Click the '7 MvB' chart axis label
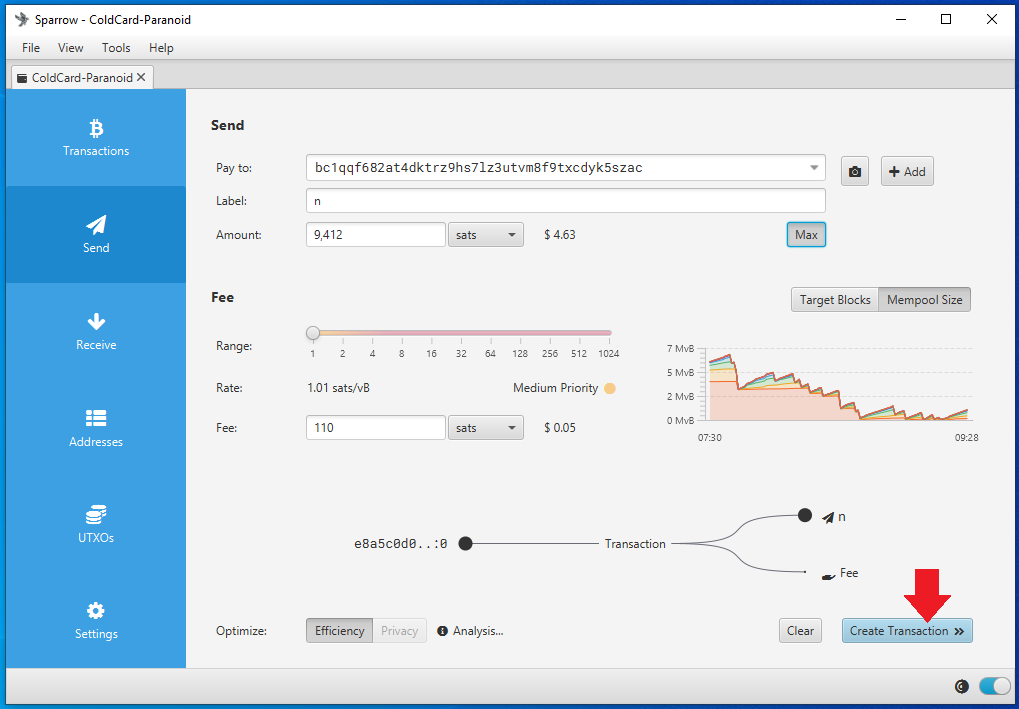The height and width of the screenshot is (709, 1019). 680,349
